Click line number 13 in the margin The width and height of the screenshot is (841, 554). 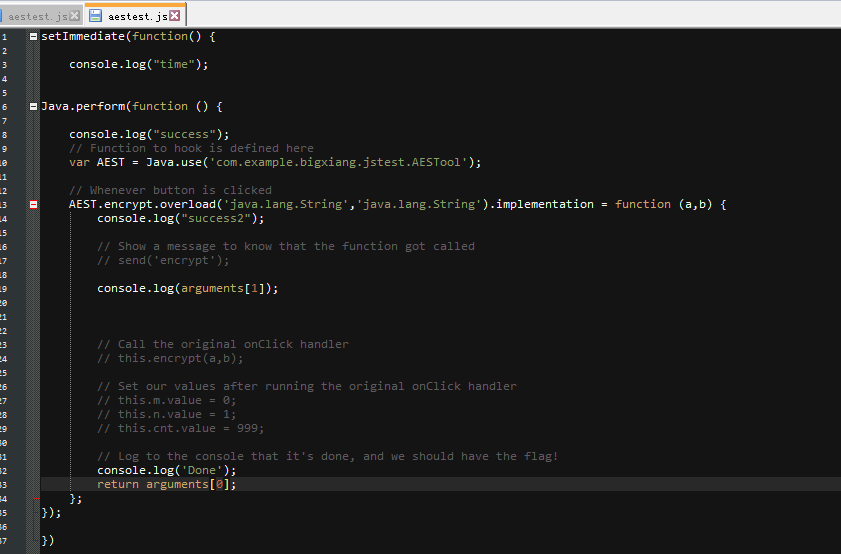[5, 204]
